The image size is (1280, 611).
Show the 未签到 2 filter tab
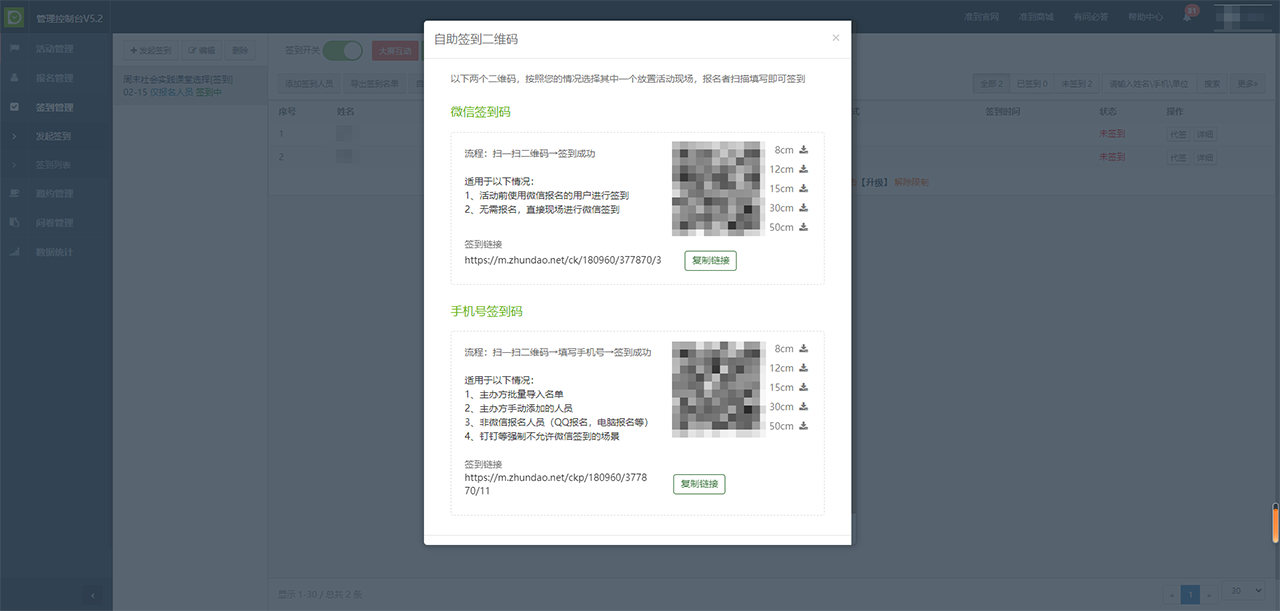1077,84
